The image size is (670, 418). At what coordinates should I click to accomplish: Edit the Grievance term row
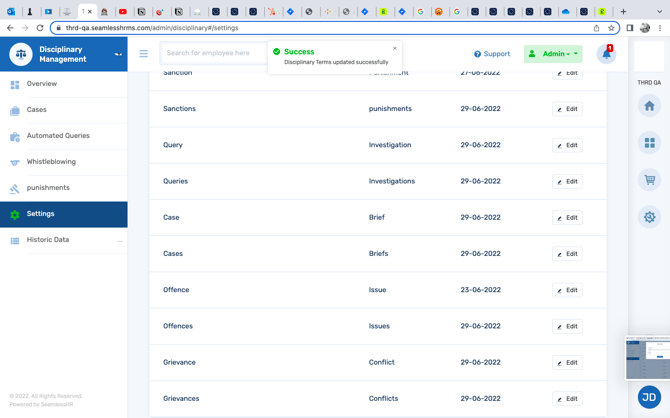coord(567,362)
